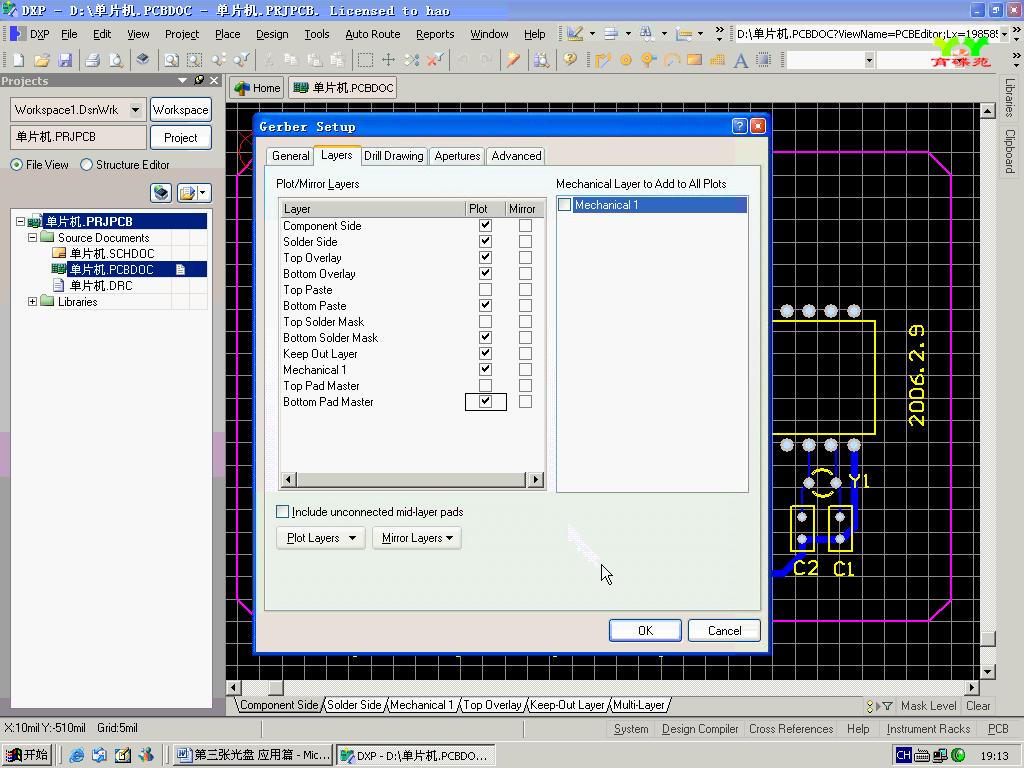
Task: Collapse the 单片机.PRJPCB project node
Action: pos(20,221)
